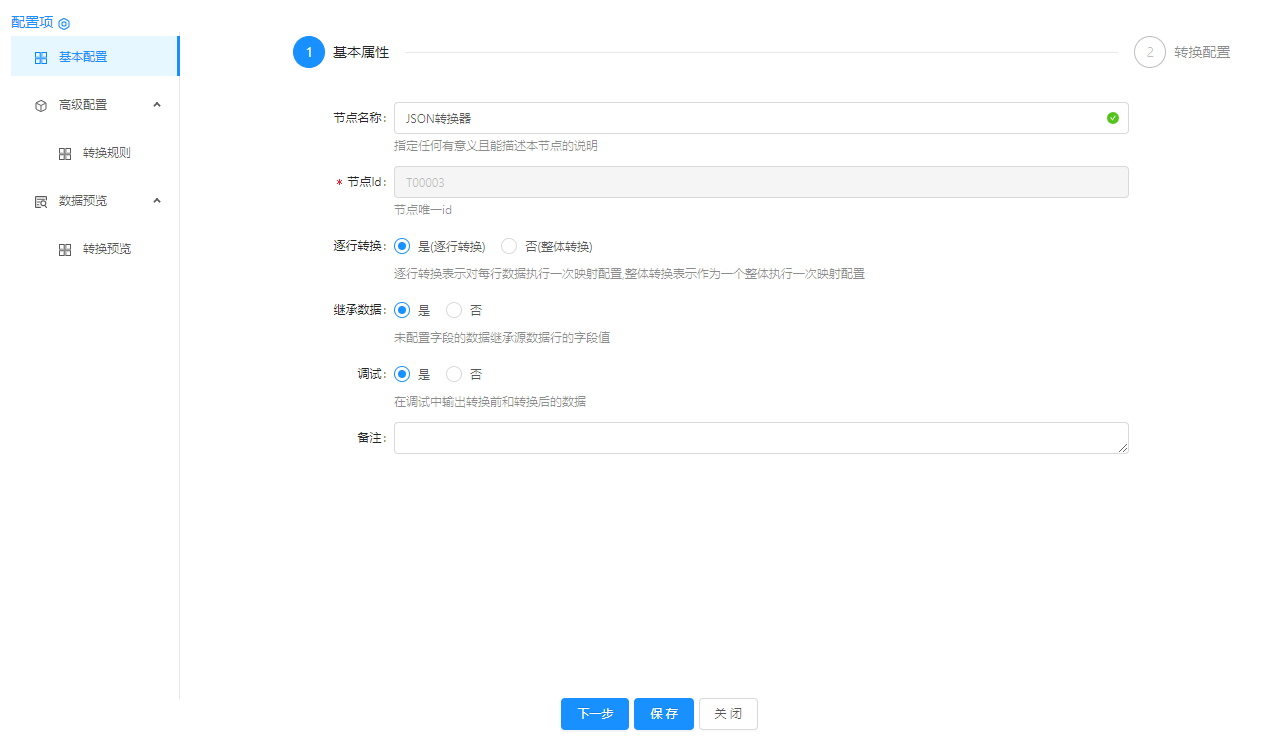
Task: Go to step 2 转换配置
Action: [x=1150, y=52]
